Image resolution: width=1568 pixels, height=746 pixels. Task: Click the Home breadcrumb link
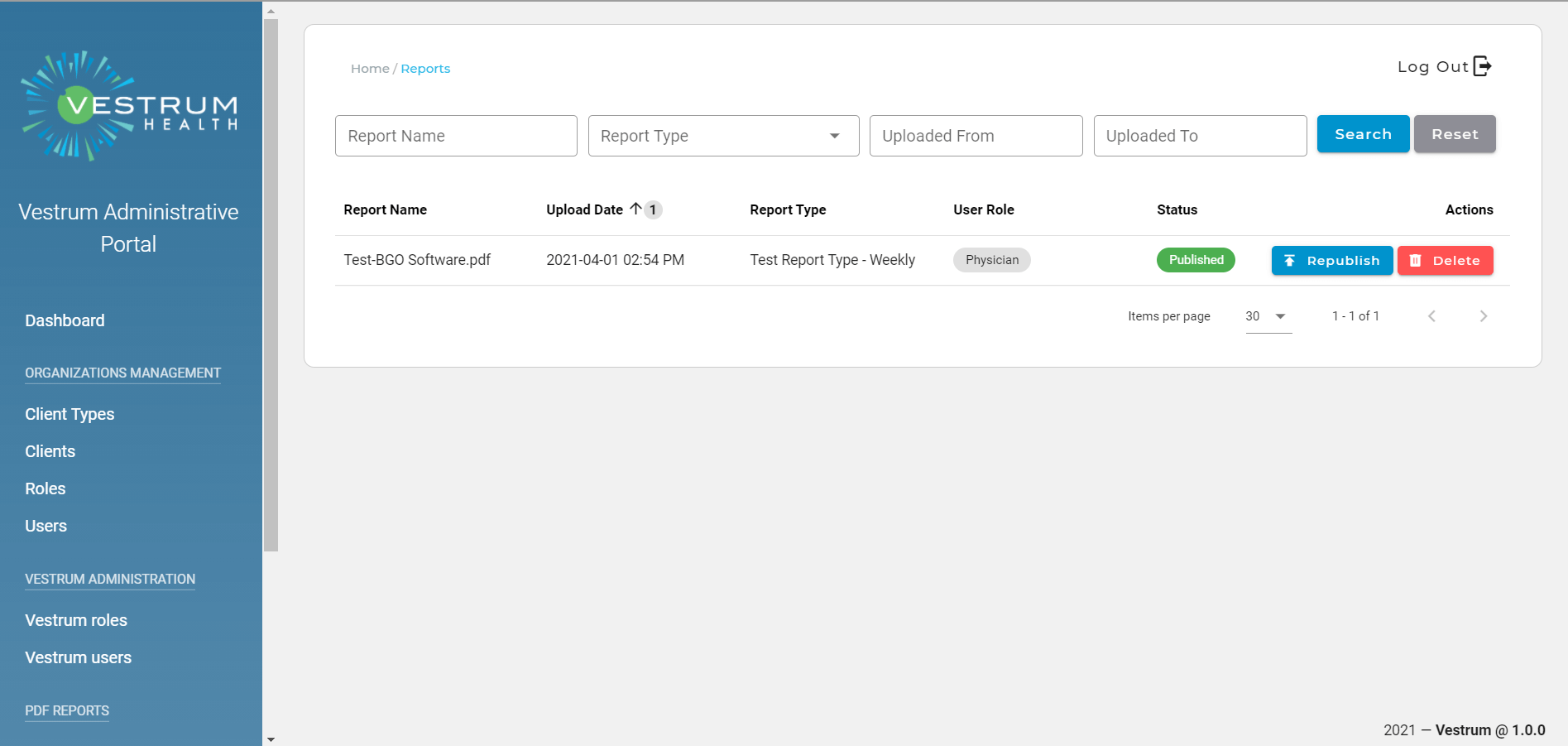point(370,69)
